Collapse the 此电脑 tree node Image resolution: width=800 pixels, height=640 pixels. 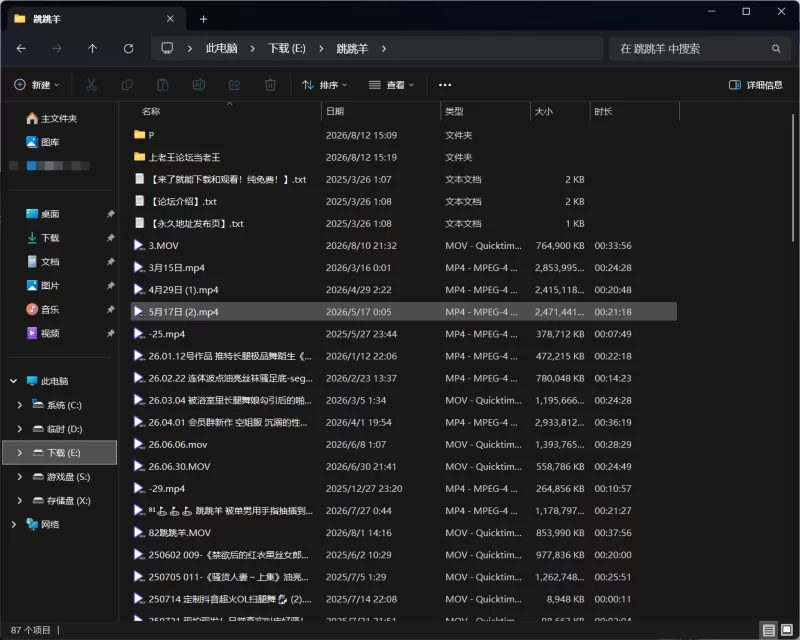coord(14,381)
